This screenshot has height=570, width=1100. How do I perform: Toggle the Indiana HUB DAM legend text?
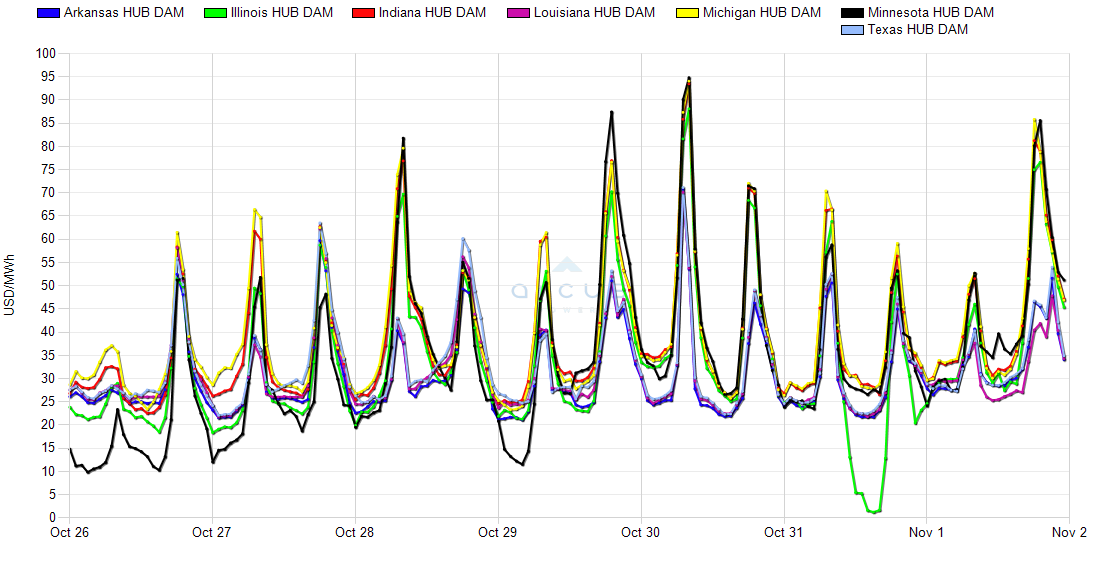coord(433,13)
